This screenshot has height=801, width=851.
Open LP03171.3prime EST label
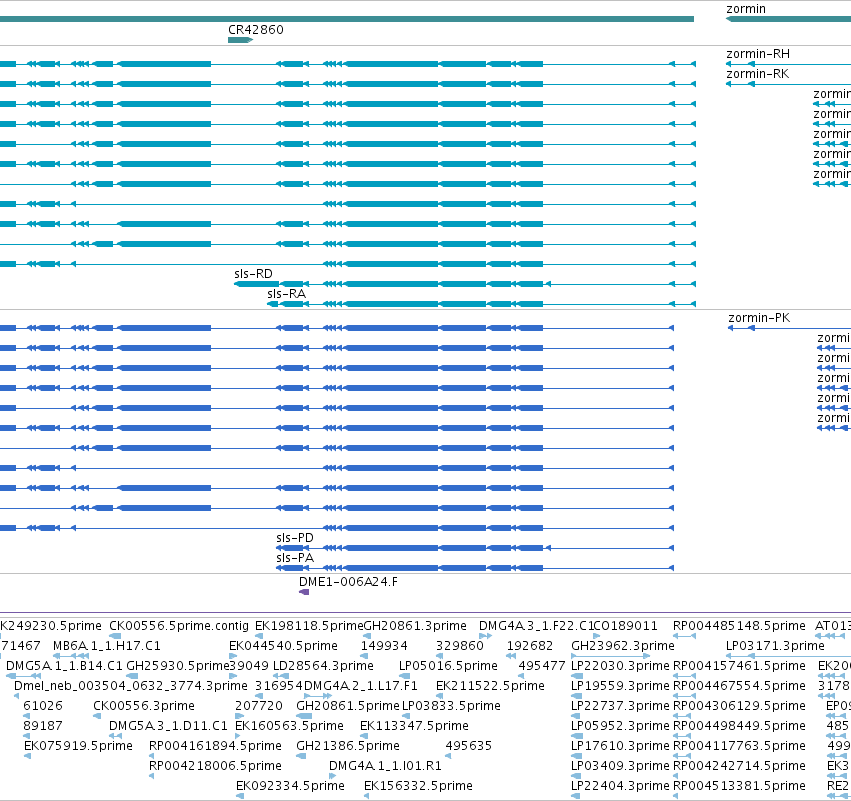tap(775, 646)
